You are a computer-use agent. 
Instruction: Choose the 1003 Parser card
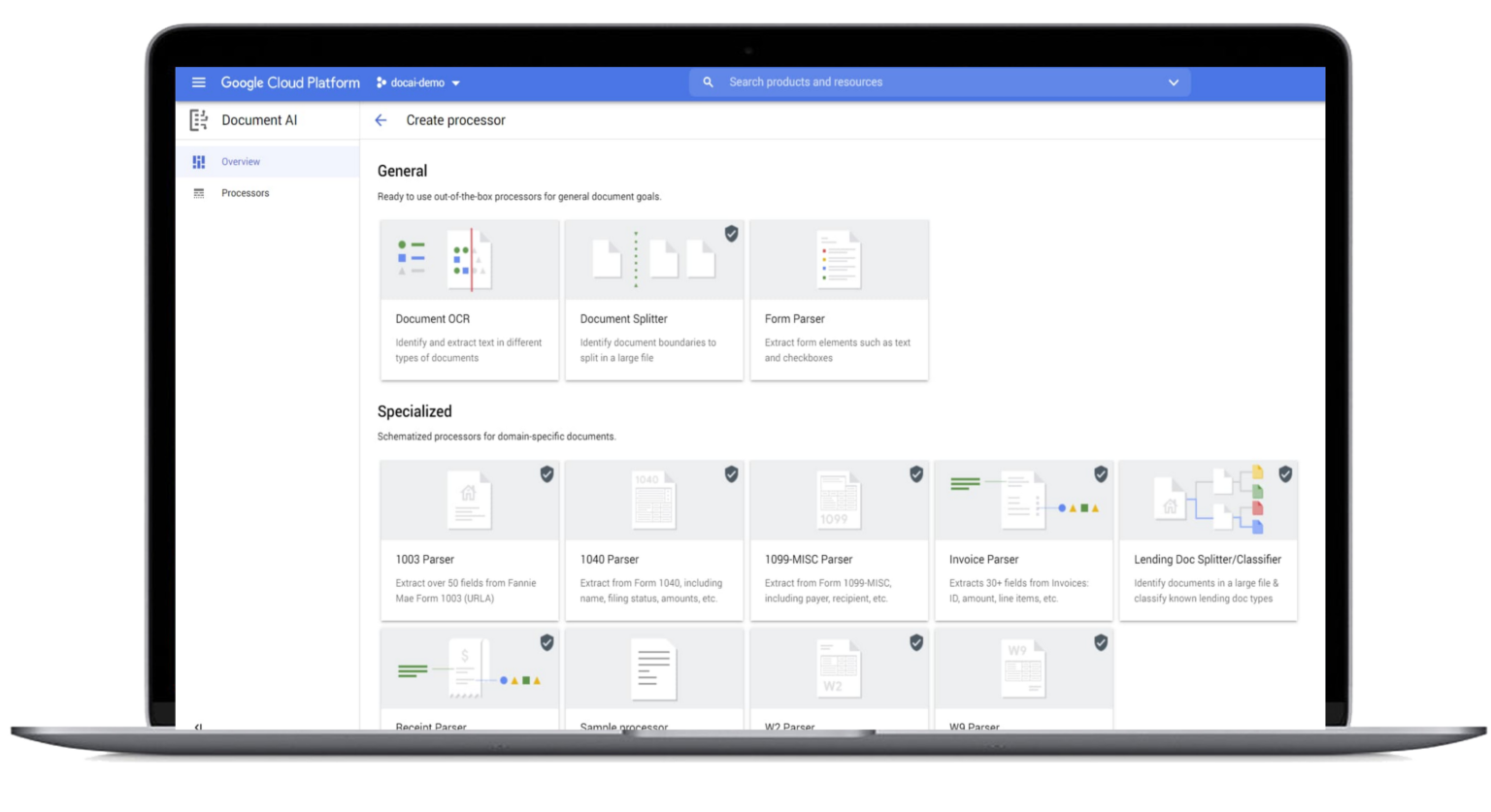pos(470,540)
